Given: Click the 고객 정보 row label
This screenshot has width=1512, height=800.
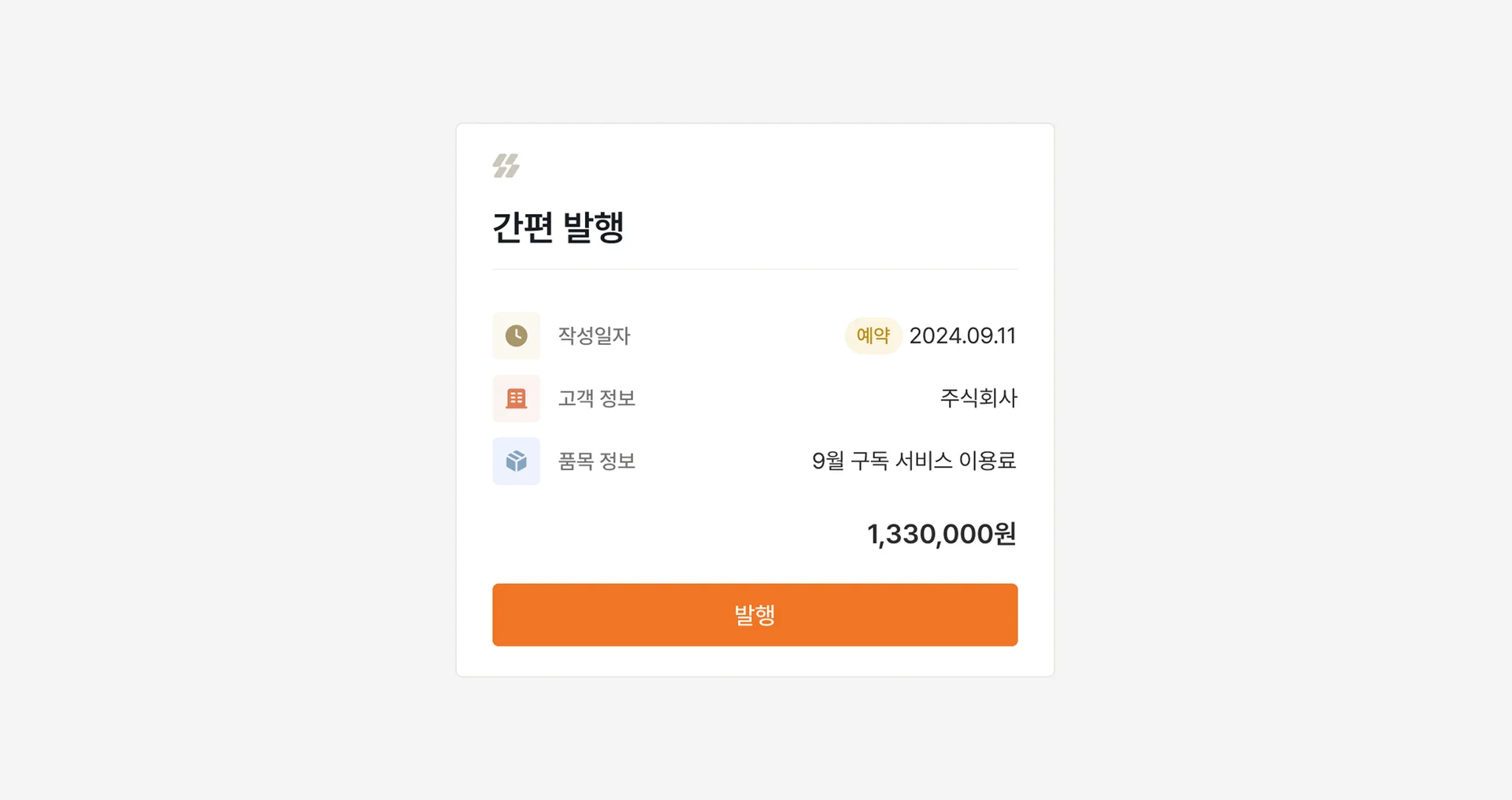Looking at the screenshot, I should 595,398.
